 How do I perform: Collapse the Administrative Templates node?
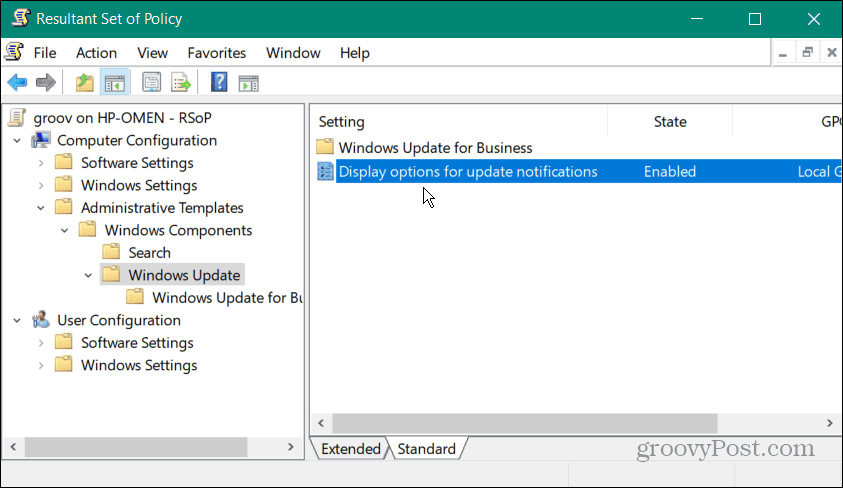[41, 208]
